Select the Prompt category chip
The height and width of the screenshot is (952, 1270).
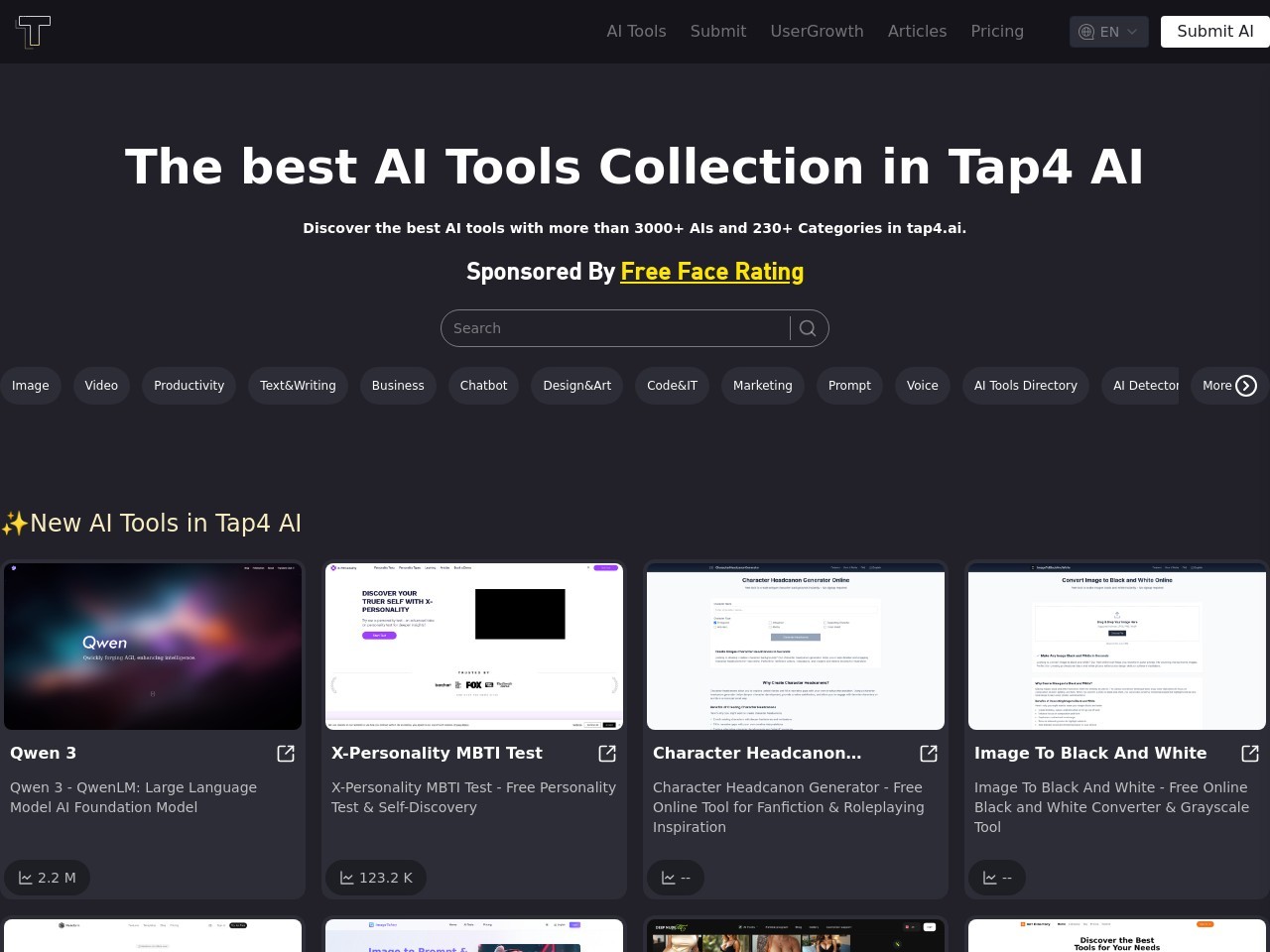tap(850, 386)
